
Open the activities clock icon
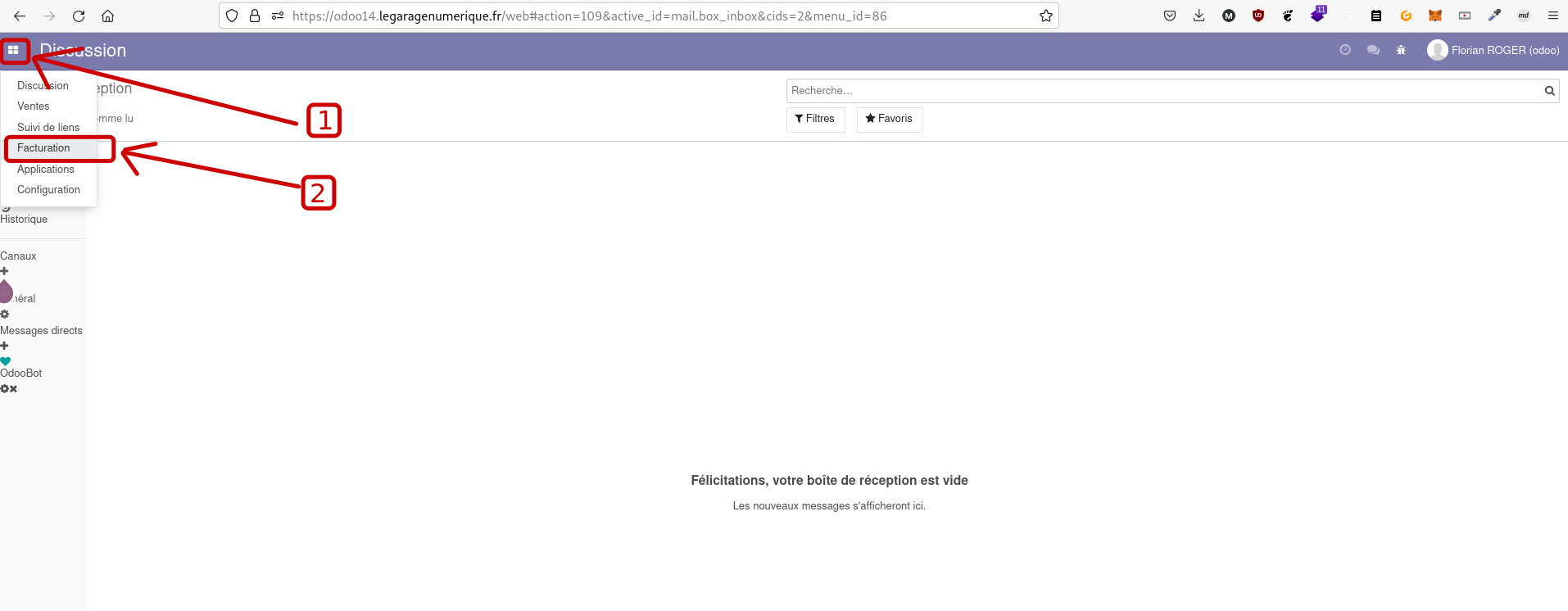[x=1345, y=50]
